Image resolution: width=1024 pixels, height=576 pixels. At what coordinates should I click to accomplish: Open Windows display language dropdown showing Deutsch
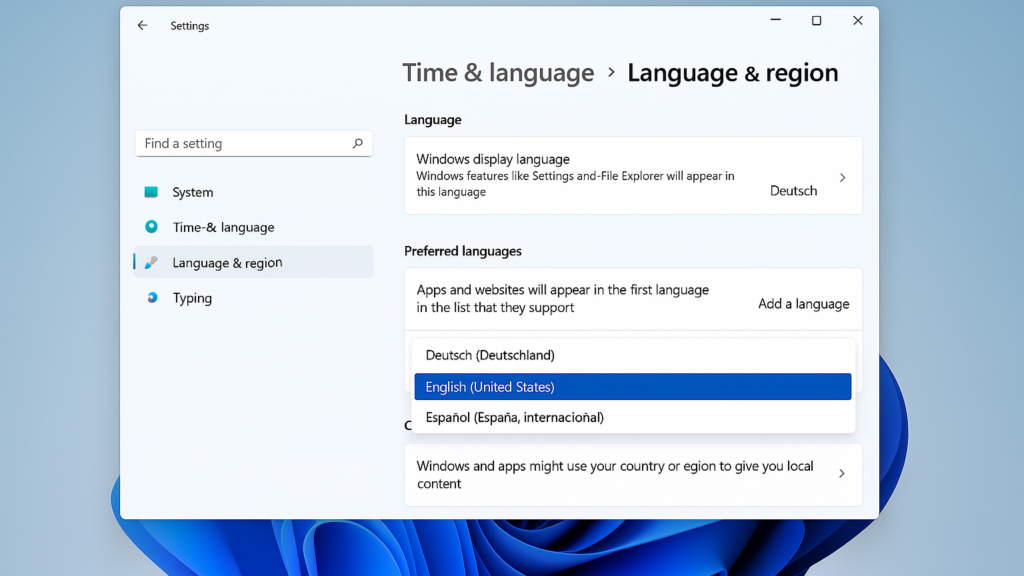[793, 191]
